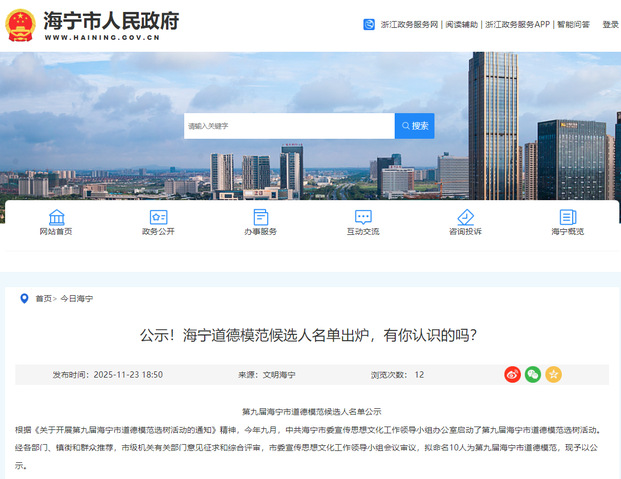Click the Zhejiang government service logo icon
This screenshot has height=479, width=621.
[370, 25]
